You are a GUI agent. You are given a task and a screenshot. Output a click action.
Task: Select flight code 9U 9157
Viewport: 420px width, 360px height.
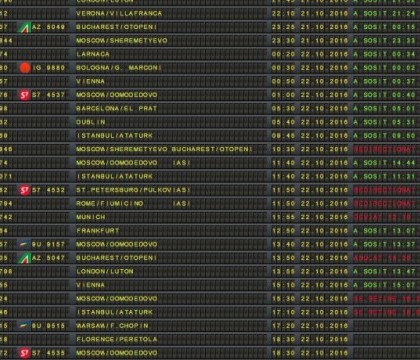click(x=48, y=244)
